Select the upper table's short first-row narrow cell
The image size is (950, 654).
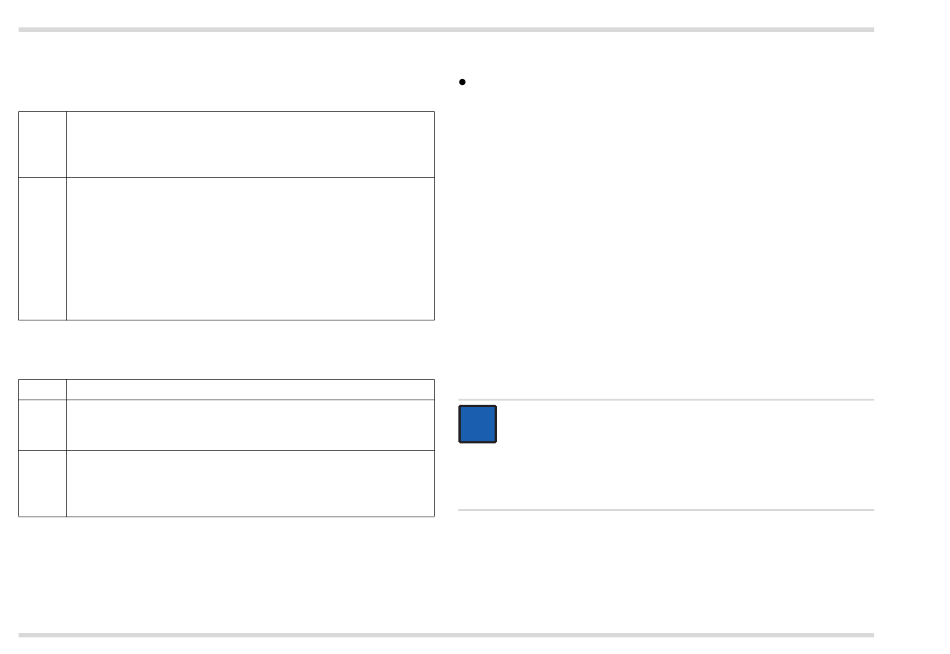(x=42, y=144)
